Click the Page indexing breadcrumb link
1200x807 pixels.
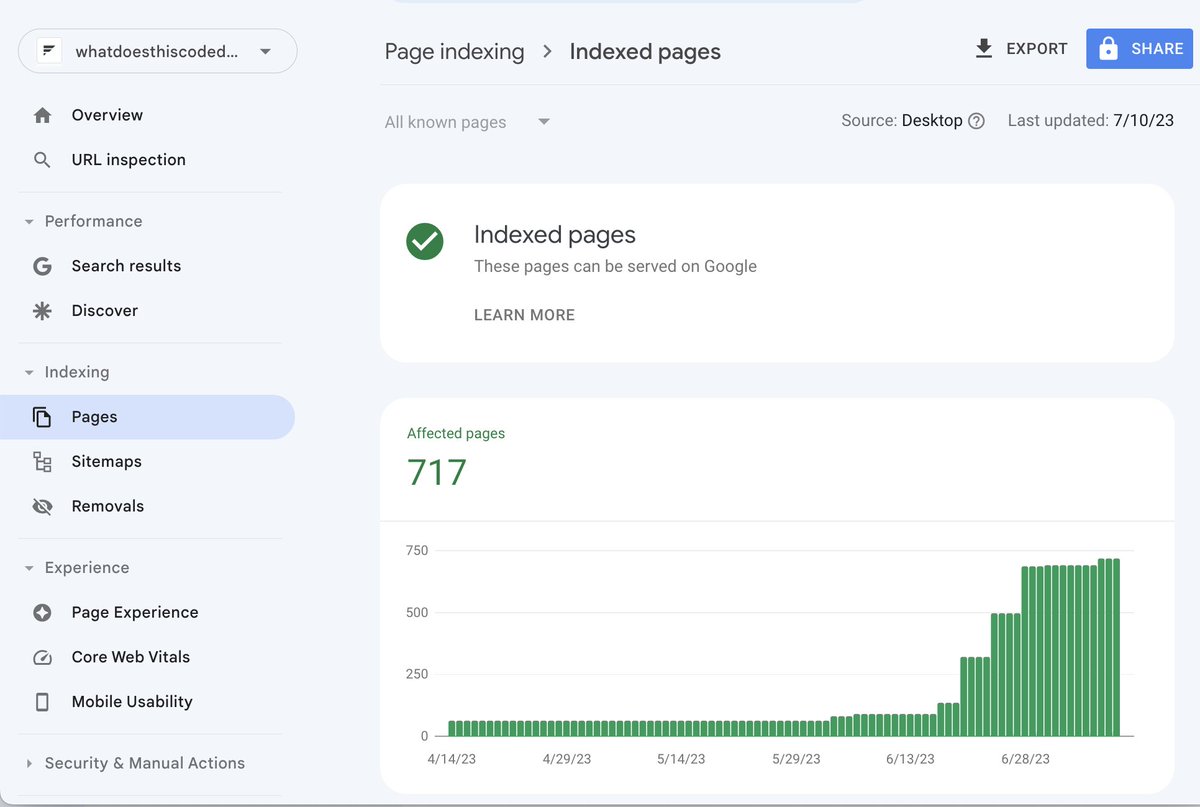(x=454, y=52)
